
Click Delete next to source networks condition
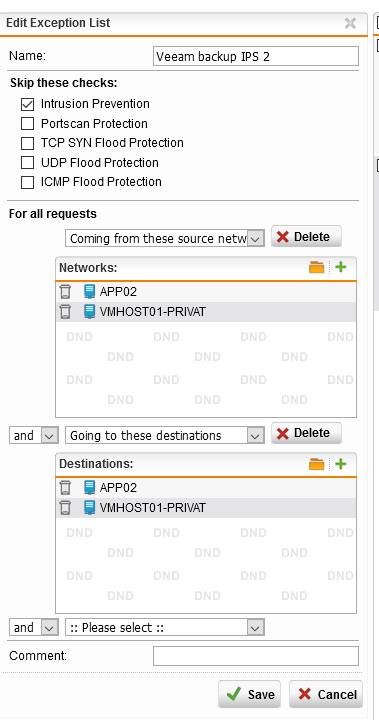coord(306,236)
